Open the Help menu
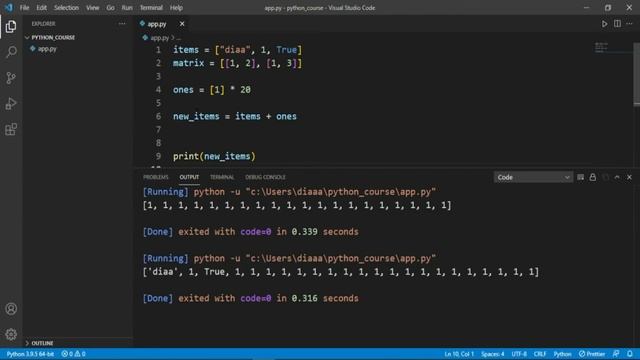This screenshot has width=640, height=360. (176, 8)
